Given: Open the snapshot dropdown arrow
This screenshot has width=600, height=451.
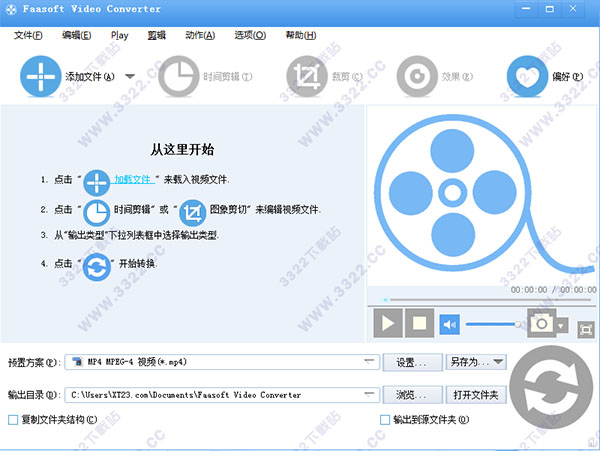Looking at the screenshot, I should (x=561, y=326).
